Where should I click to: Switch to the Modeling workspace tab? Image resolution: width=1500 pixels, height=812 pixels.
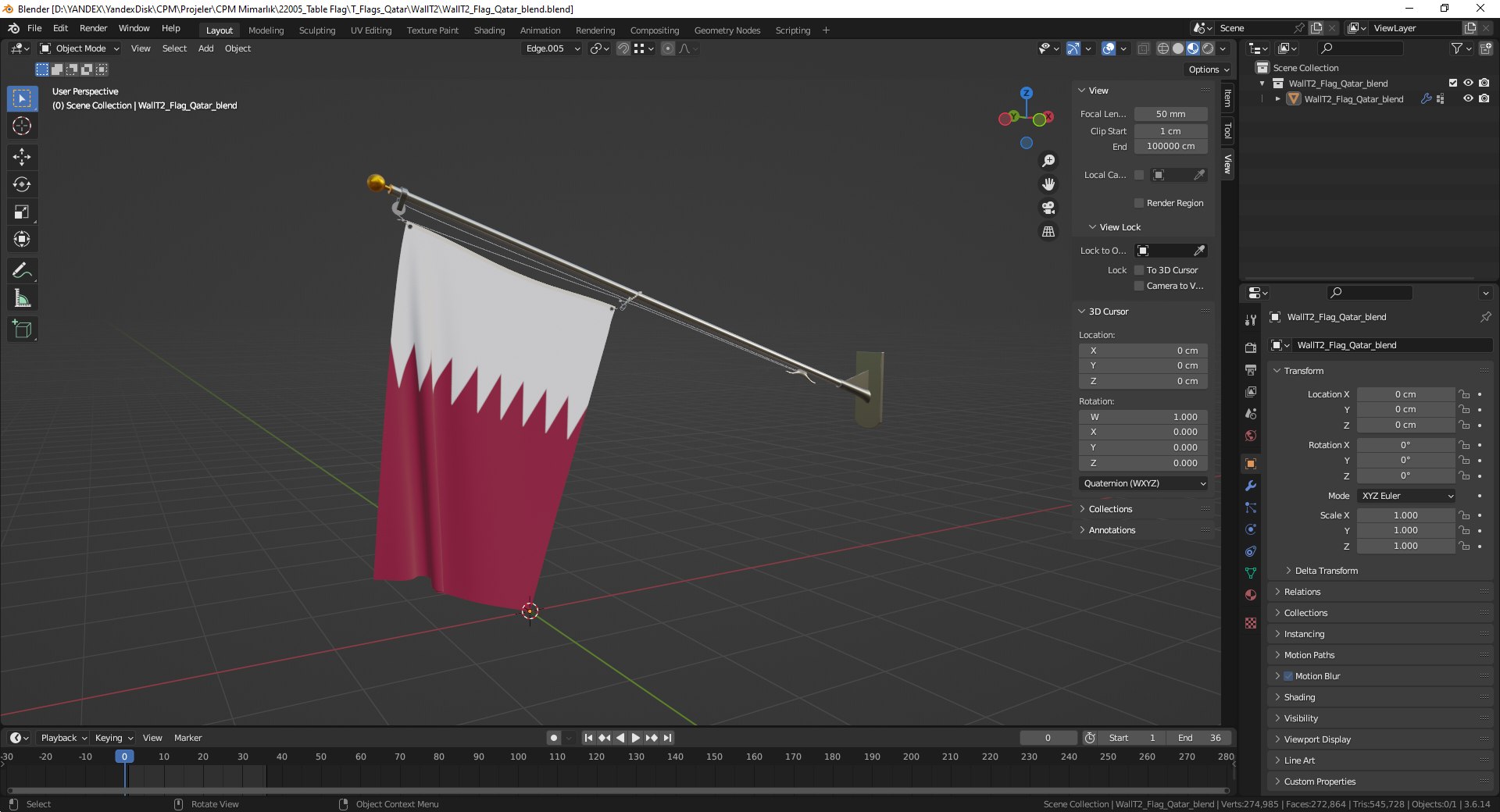coord(266,30)
